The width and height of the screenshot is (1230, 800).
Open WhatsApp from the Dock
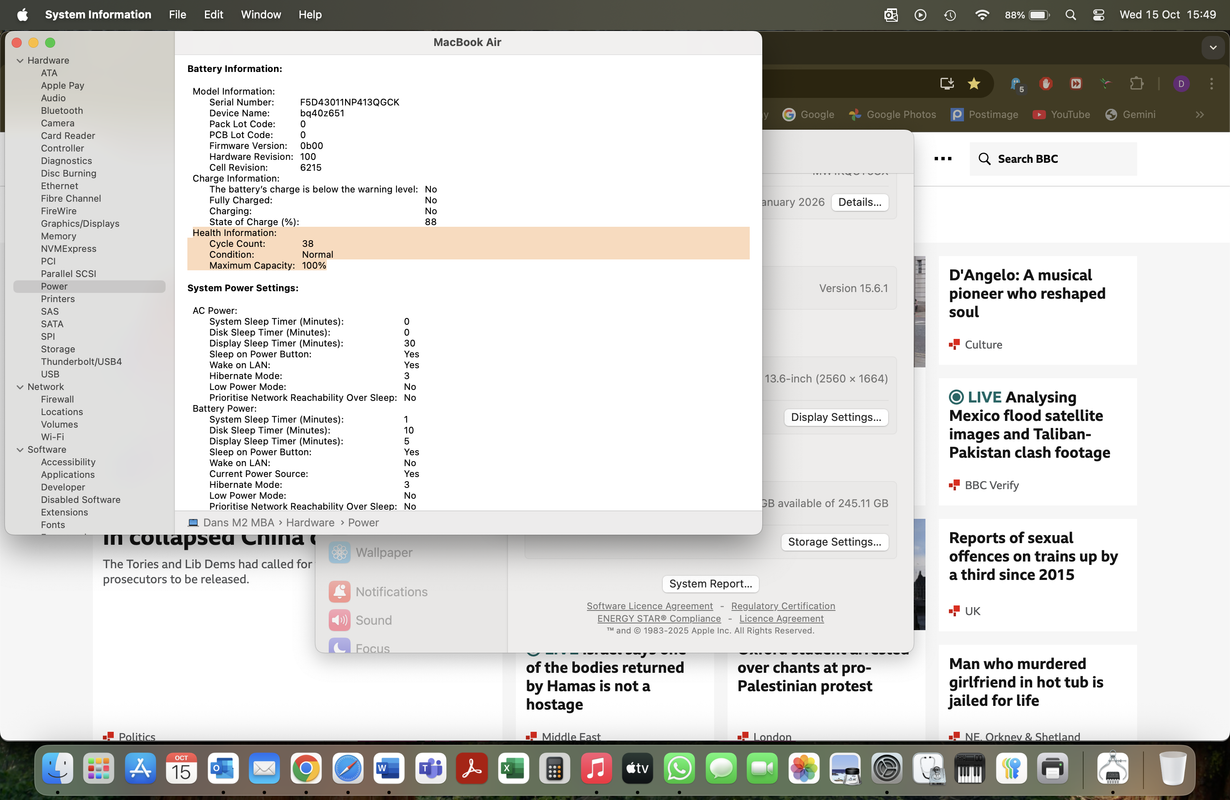679,768
